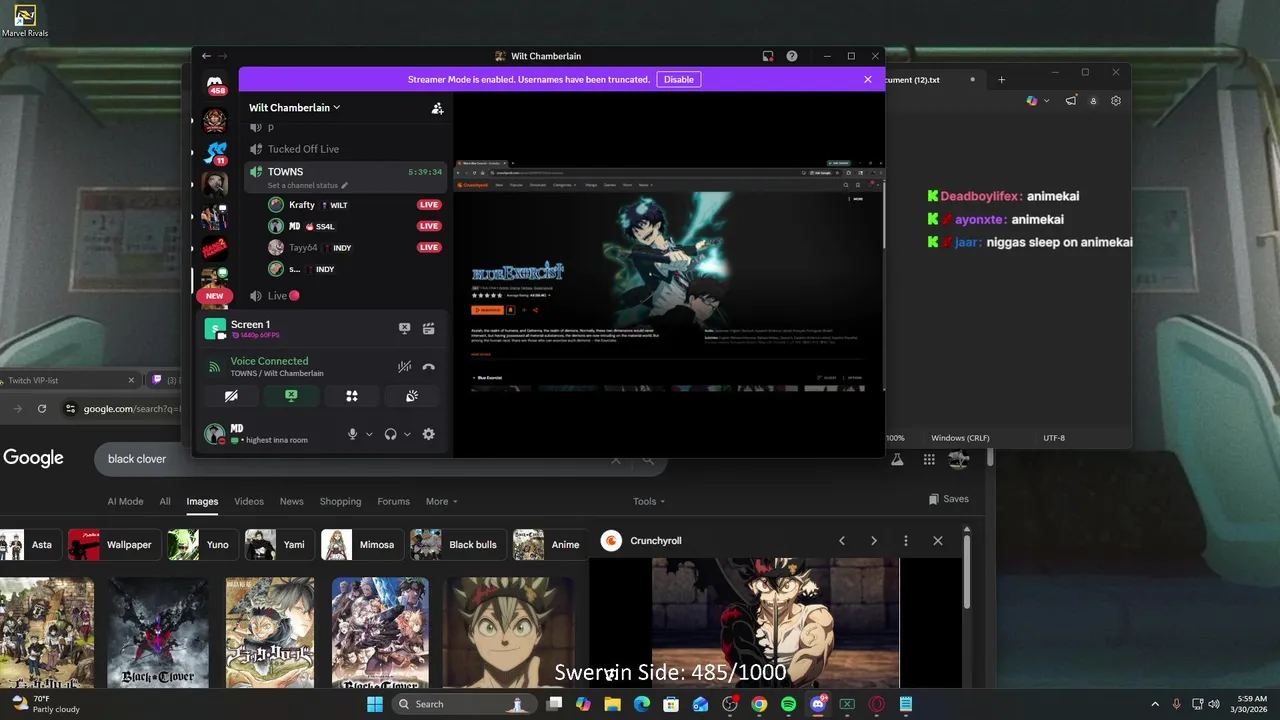Image resolution: width=1280 pixels, height=720 pixels.
Task: Open the Forums tab in Google search
Action: [393, 501]
